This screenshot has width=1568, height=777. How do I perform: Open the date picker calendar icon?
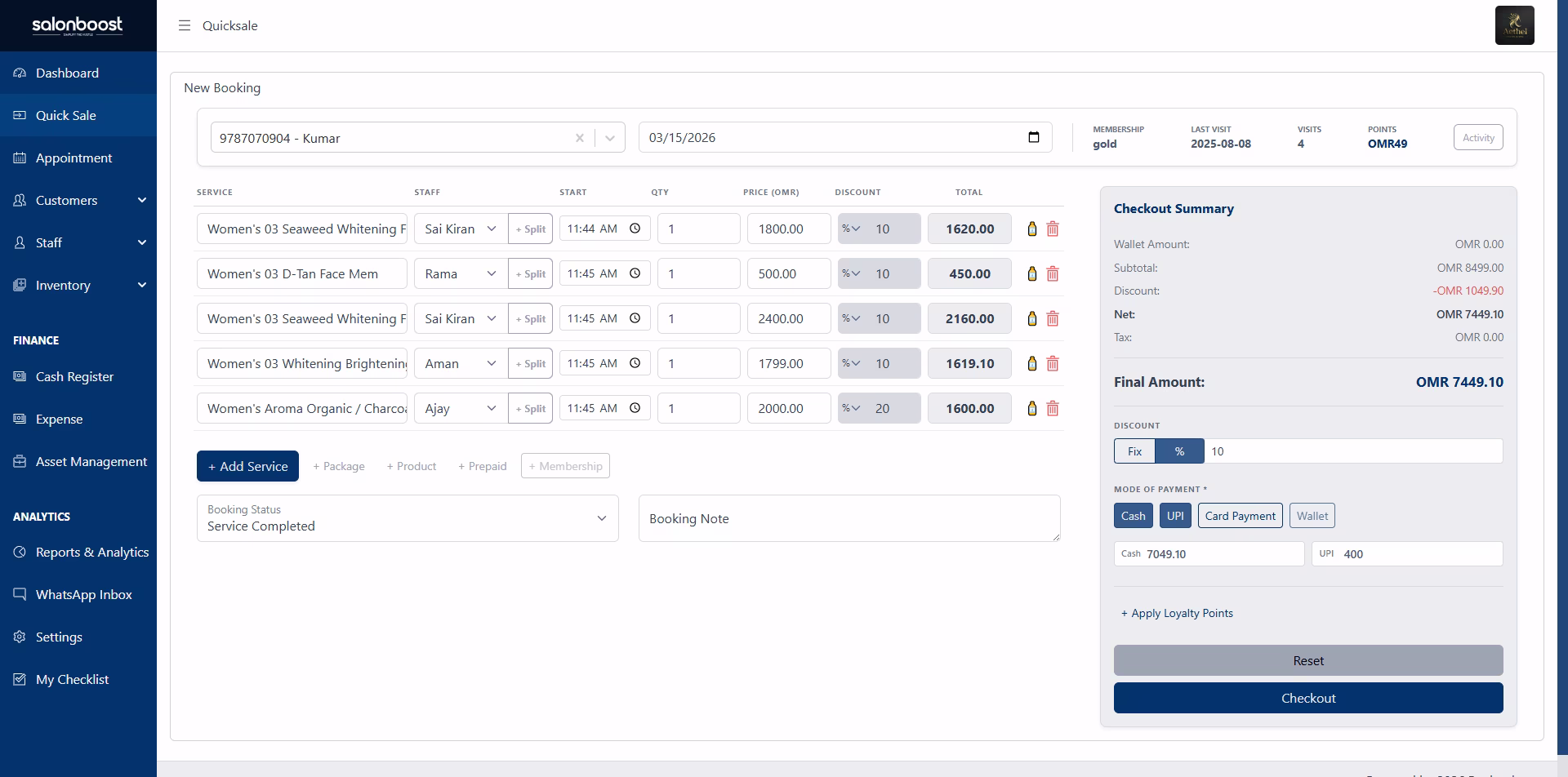(1034, 137)
